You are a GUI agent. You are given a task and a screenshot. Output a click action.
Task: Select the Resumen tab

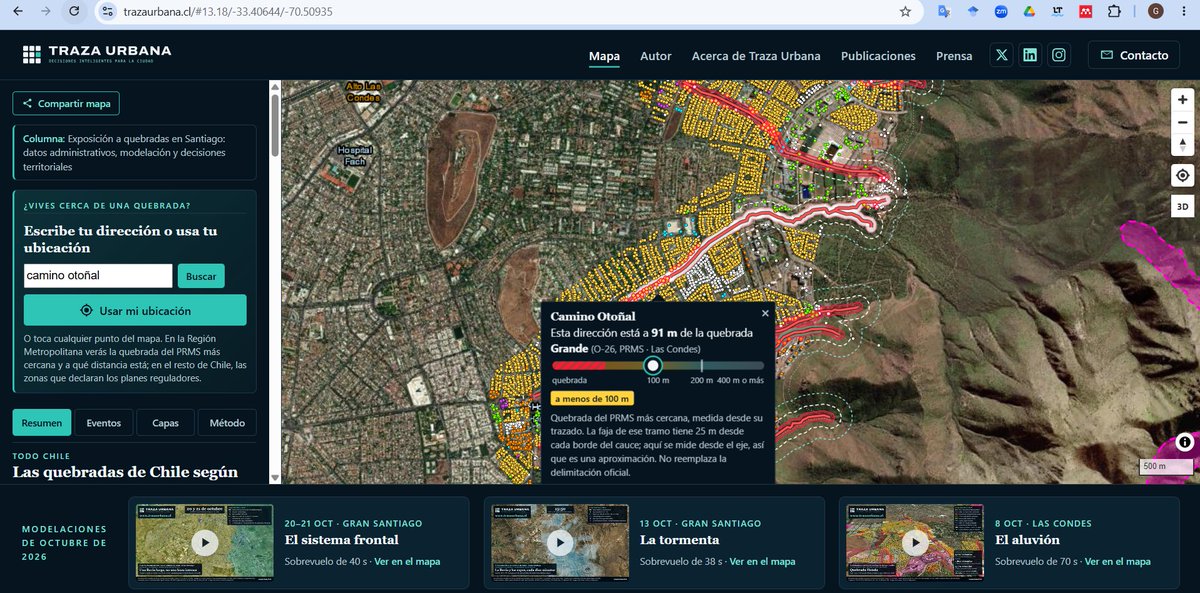tap(42, 423)
